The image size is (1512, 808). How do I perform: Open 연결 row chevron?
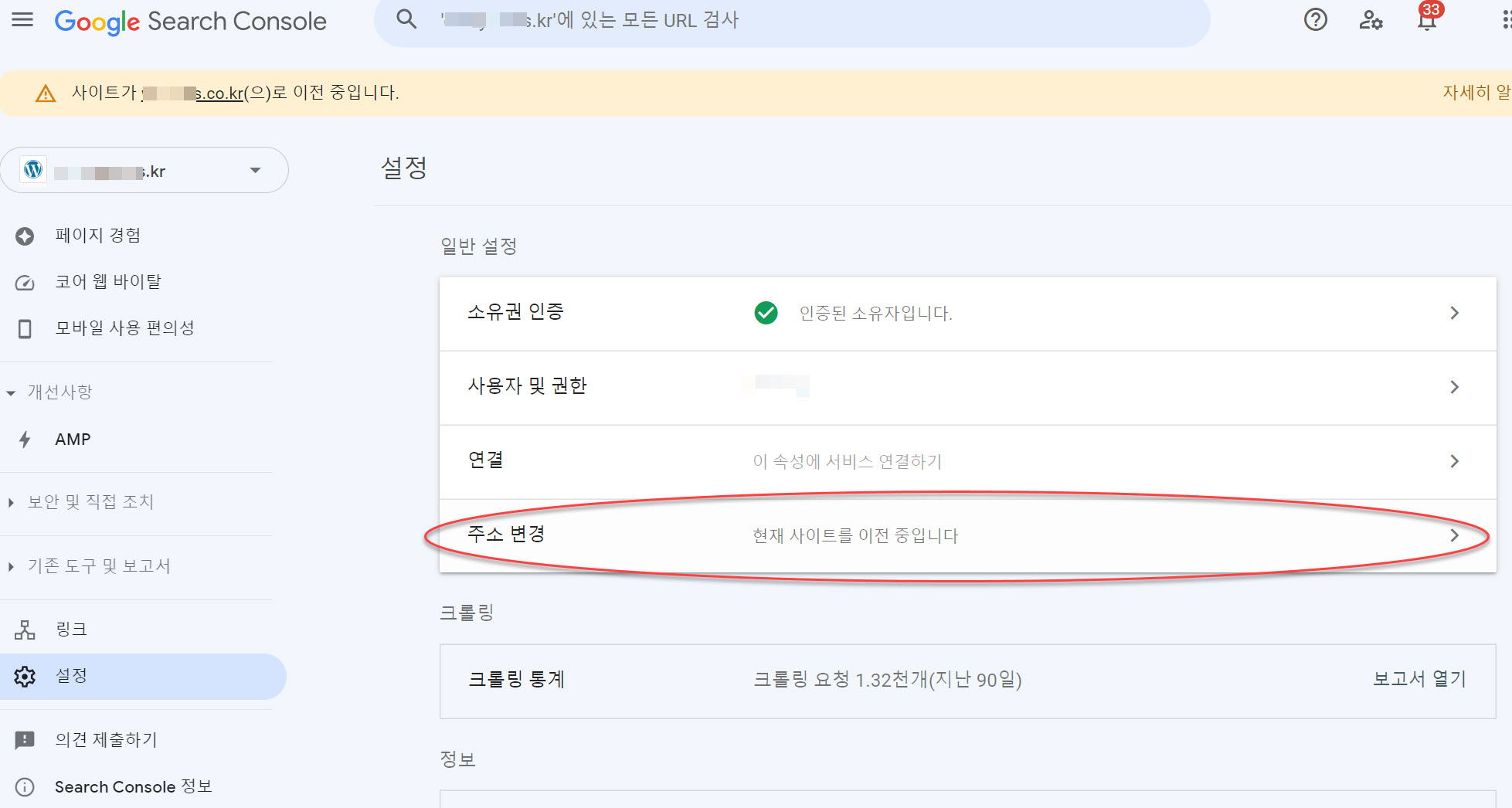1454,461
